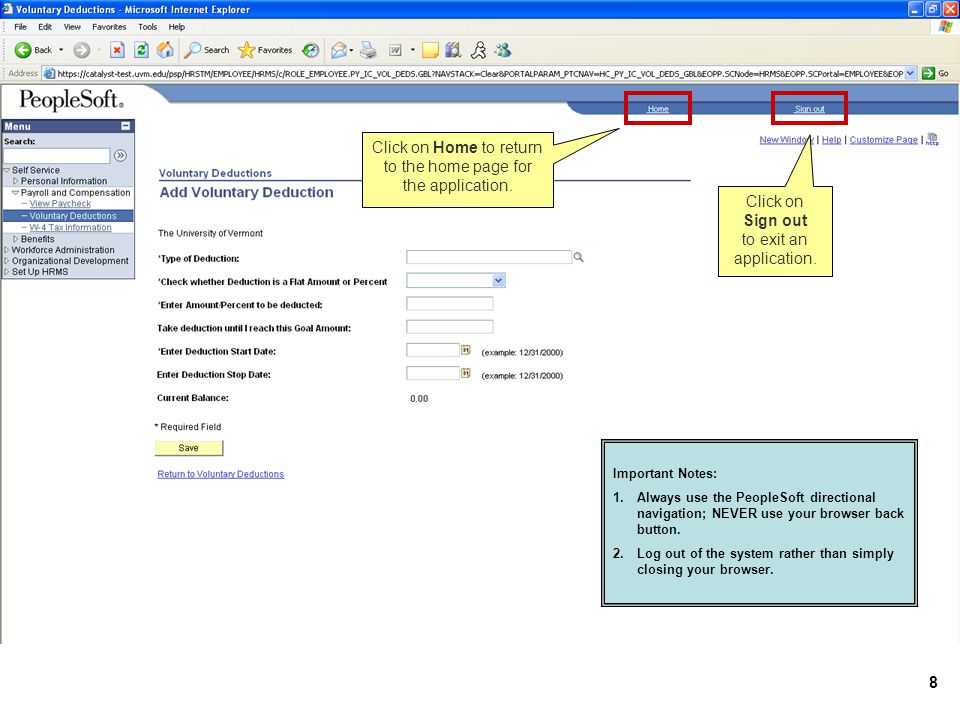Expand the Workforce Administration node
960x720 pixels.
[x=7, y=250]
